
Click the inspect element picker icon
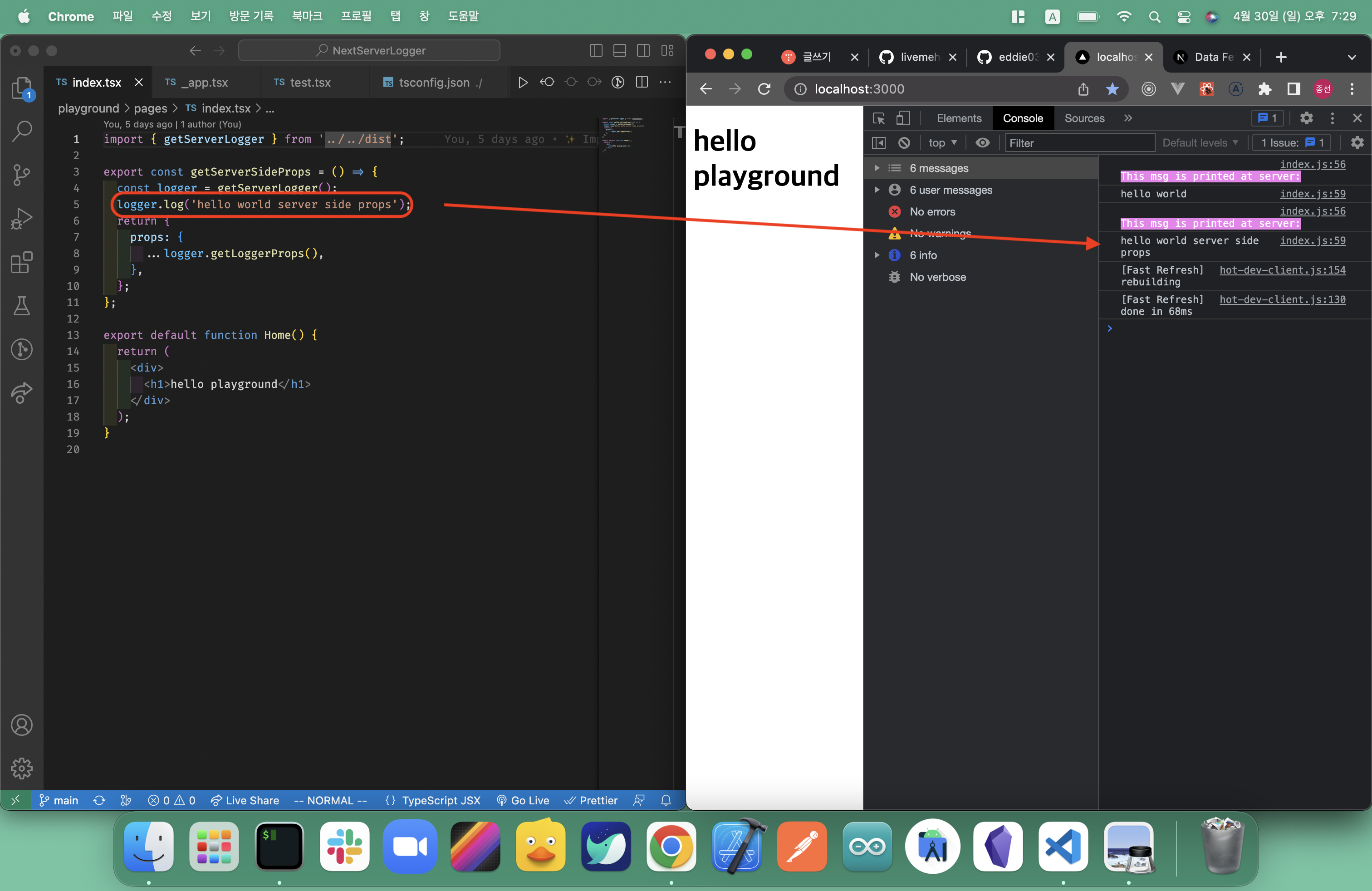coord(878,118)
